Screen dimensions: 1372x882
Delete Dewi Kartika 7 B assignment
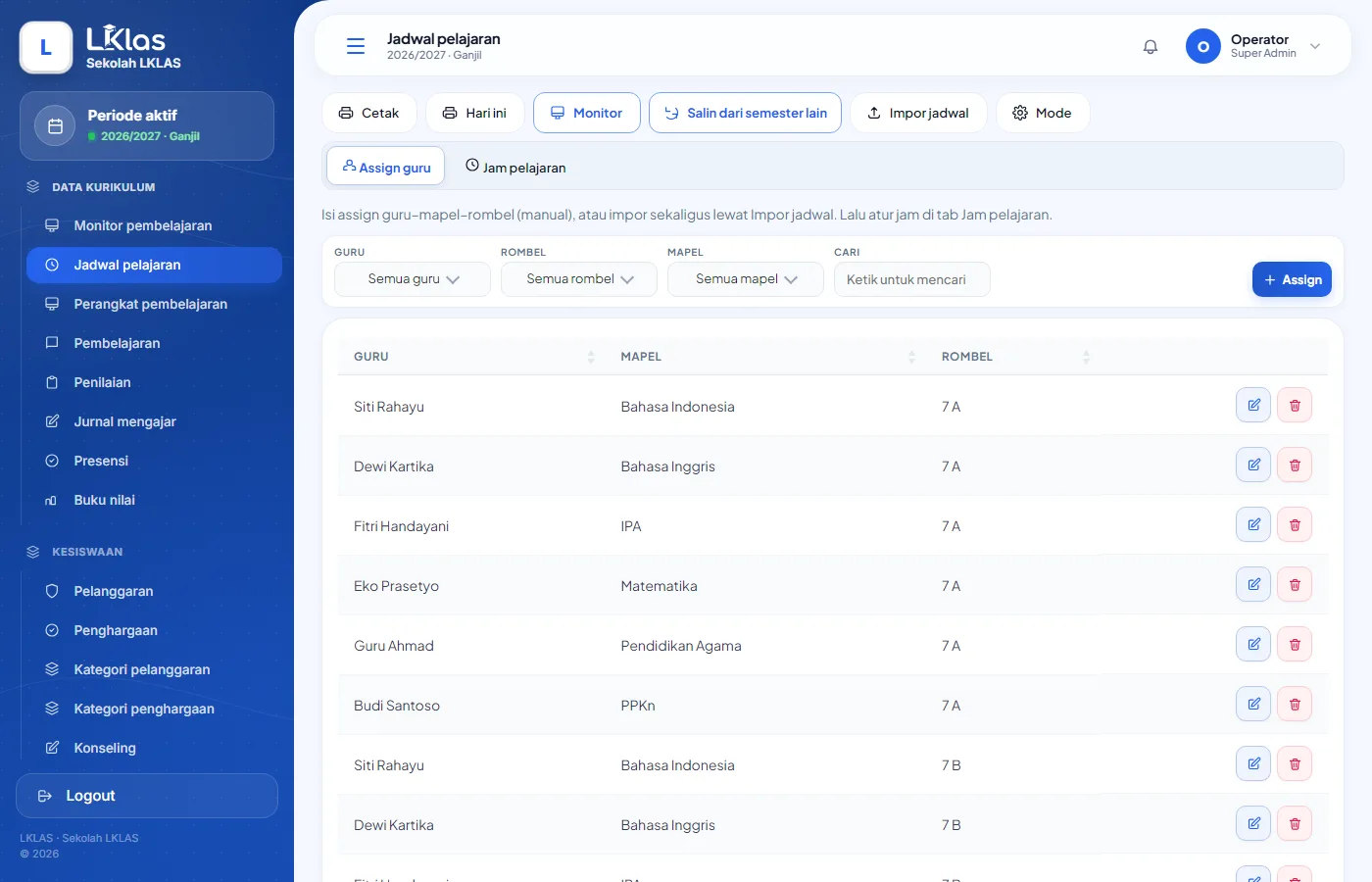coord(1295,823)
